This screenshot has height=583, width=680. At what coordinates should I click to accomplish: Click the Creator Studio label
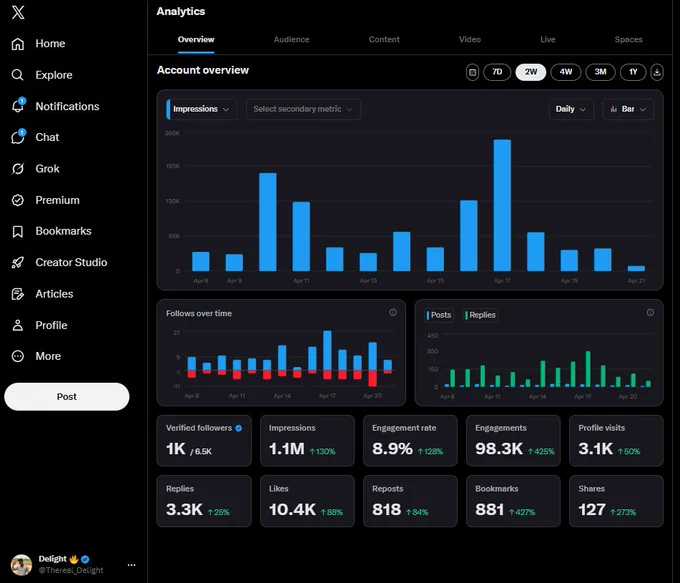click(x=71, y=262)
